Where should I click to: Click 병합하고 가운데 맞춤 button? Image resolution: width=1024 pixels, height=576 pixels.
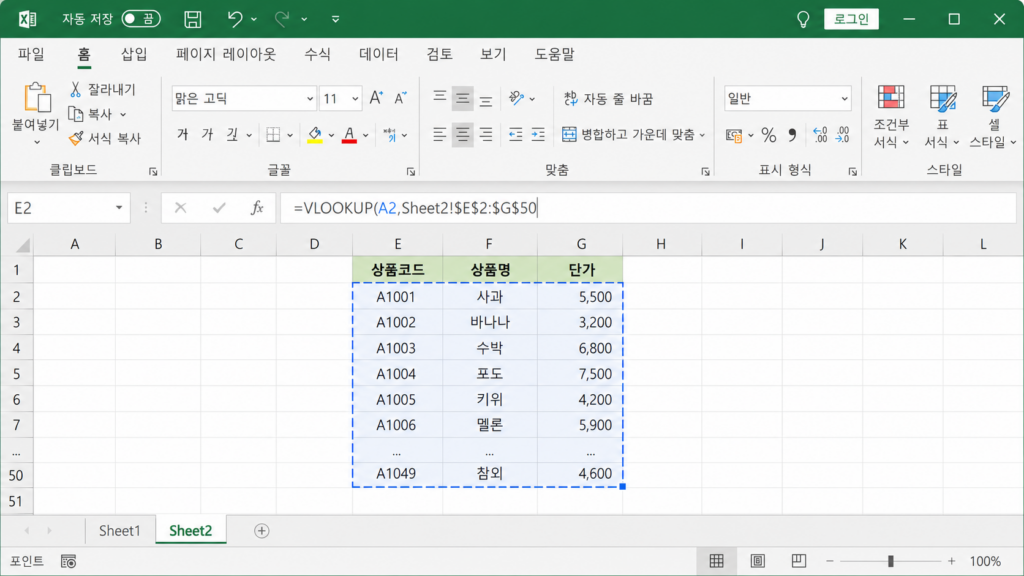point(628,135)
